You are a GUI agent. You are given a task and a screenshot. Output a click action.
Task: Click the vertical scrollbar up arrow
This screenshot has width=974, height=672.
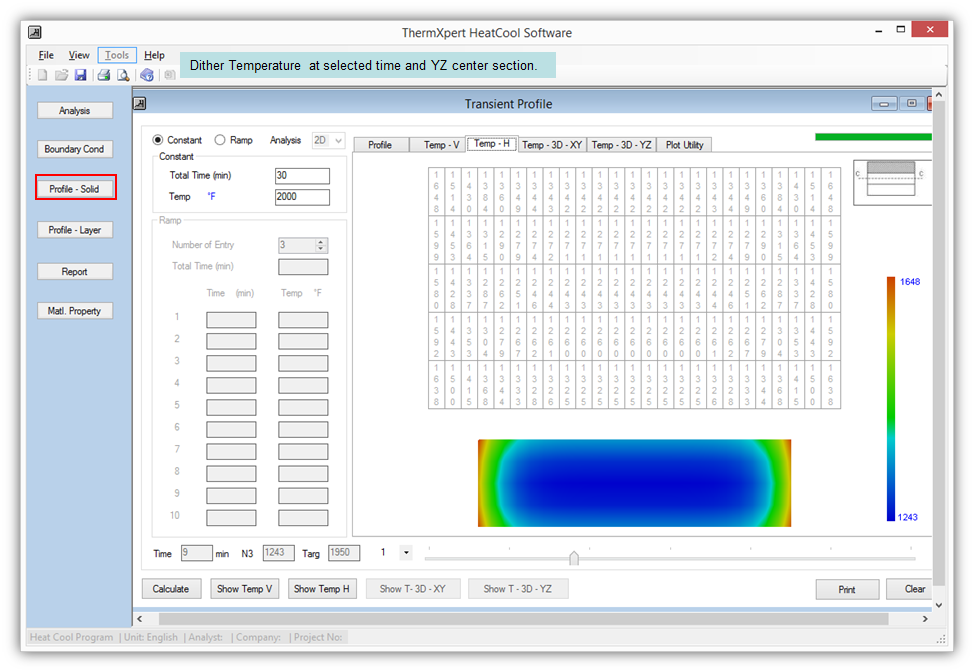pos(939,94)
